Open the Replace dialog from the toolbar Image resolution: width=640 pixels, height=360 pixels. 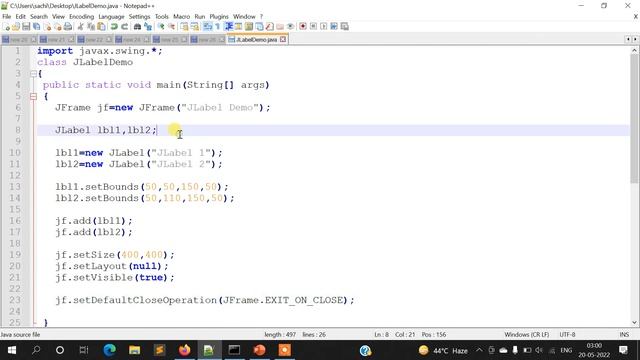(x=148, y=27)
